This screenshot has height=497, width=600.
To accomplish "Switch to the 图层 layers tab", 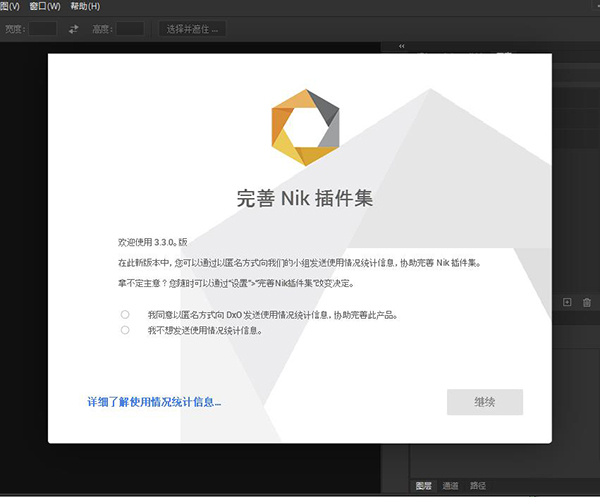I will [x=424, y=486].
